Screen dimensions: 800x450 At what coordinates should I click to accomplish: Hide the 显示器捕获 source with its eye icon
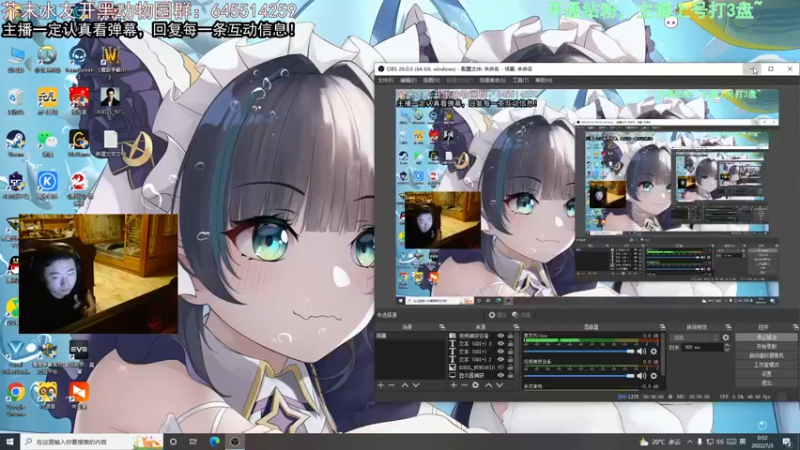[501, 376]
